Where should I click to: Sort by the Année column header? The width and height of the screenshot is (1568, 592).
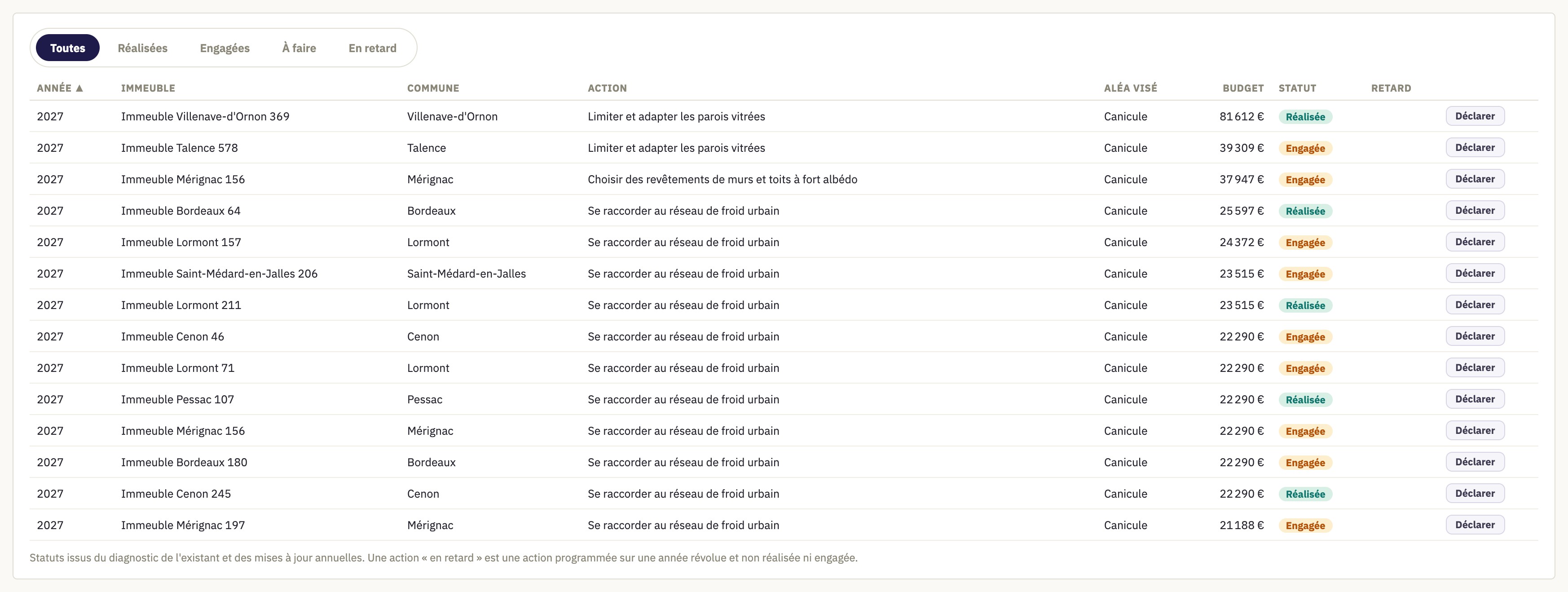click(x=60, y=88)
